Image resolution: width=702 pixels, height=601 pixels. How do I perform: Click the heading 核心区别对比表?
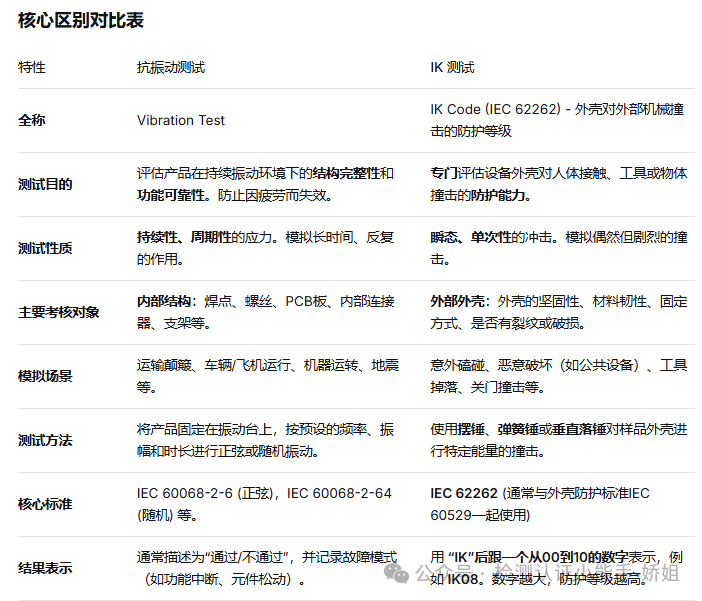81,21
